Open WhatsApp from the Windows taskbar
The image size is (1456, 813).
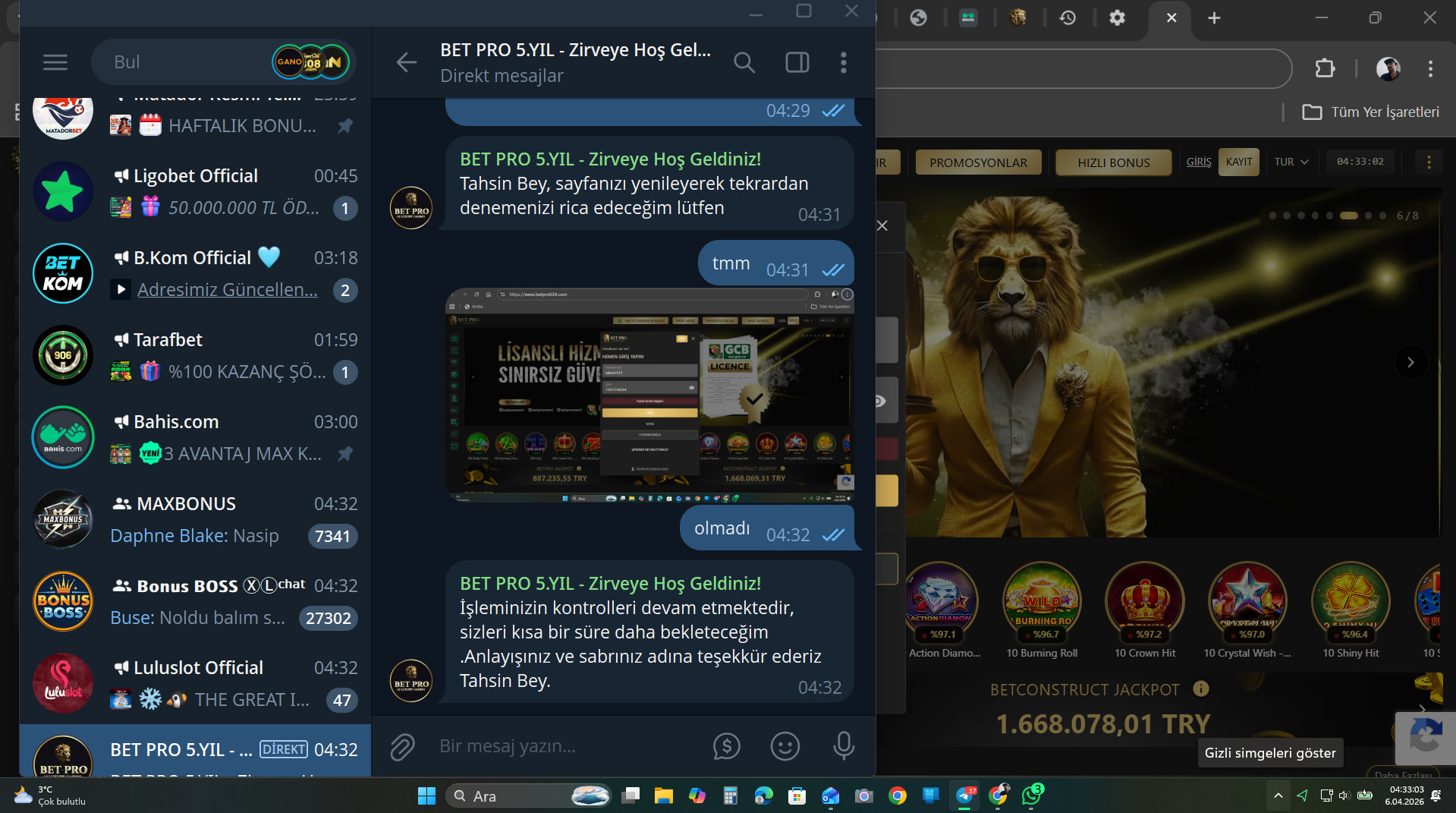click(1031, 795)
